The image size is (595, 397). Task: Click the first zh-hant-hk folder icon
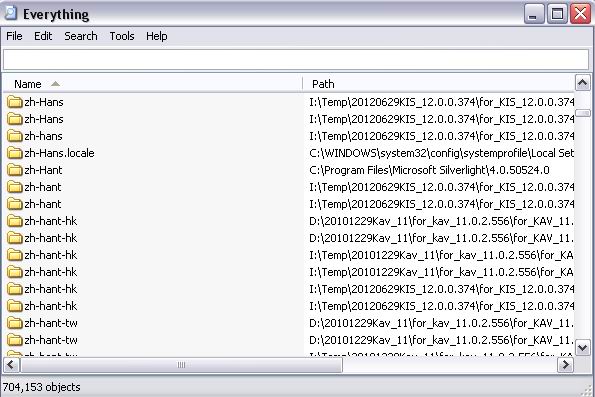[15, 221]
